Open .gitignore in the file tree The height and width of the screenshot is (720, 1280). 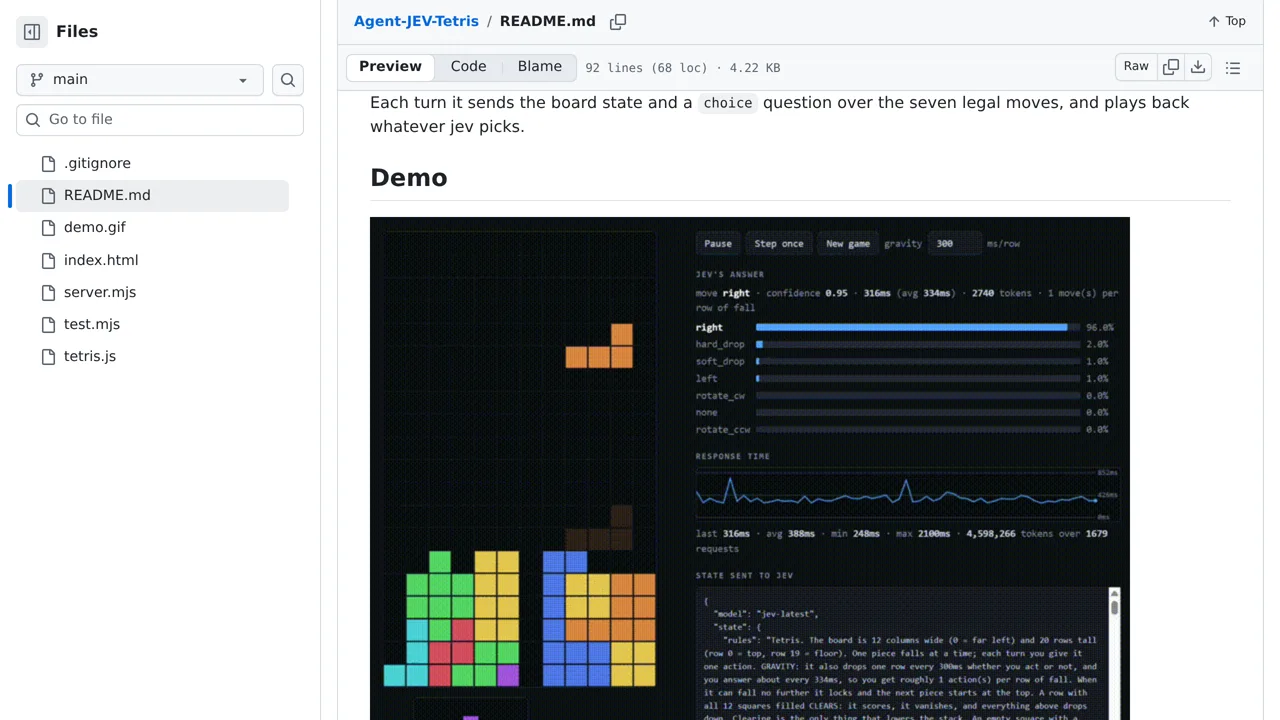(x=97, y=163)
